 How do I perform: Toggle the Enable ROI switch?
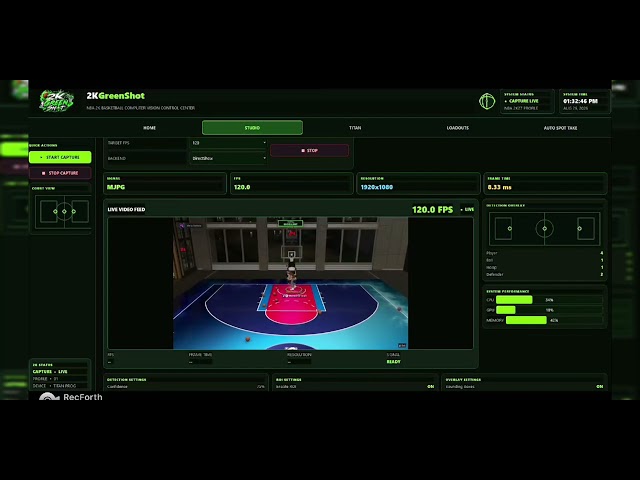[431, 386]
